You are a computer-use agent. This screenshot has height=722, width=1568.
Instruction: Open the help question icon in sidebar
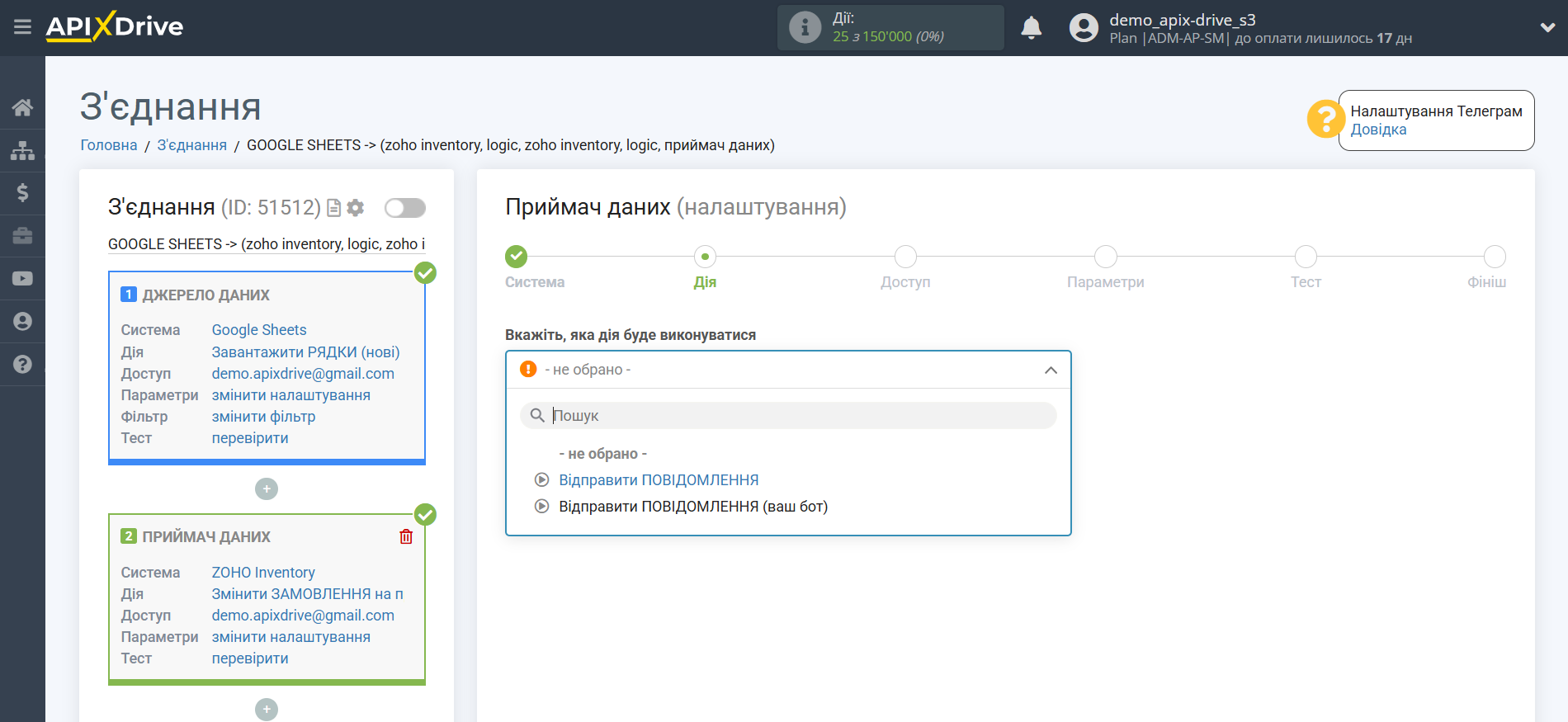[x=22, y=364]
